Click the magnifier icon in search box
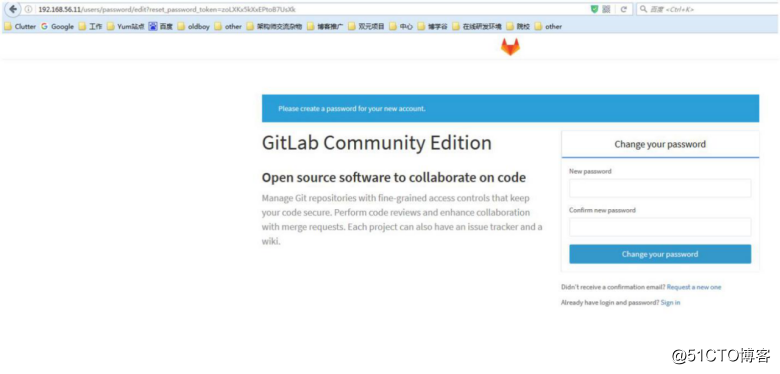Screen dimensions: 780x374 coord(643,9)
